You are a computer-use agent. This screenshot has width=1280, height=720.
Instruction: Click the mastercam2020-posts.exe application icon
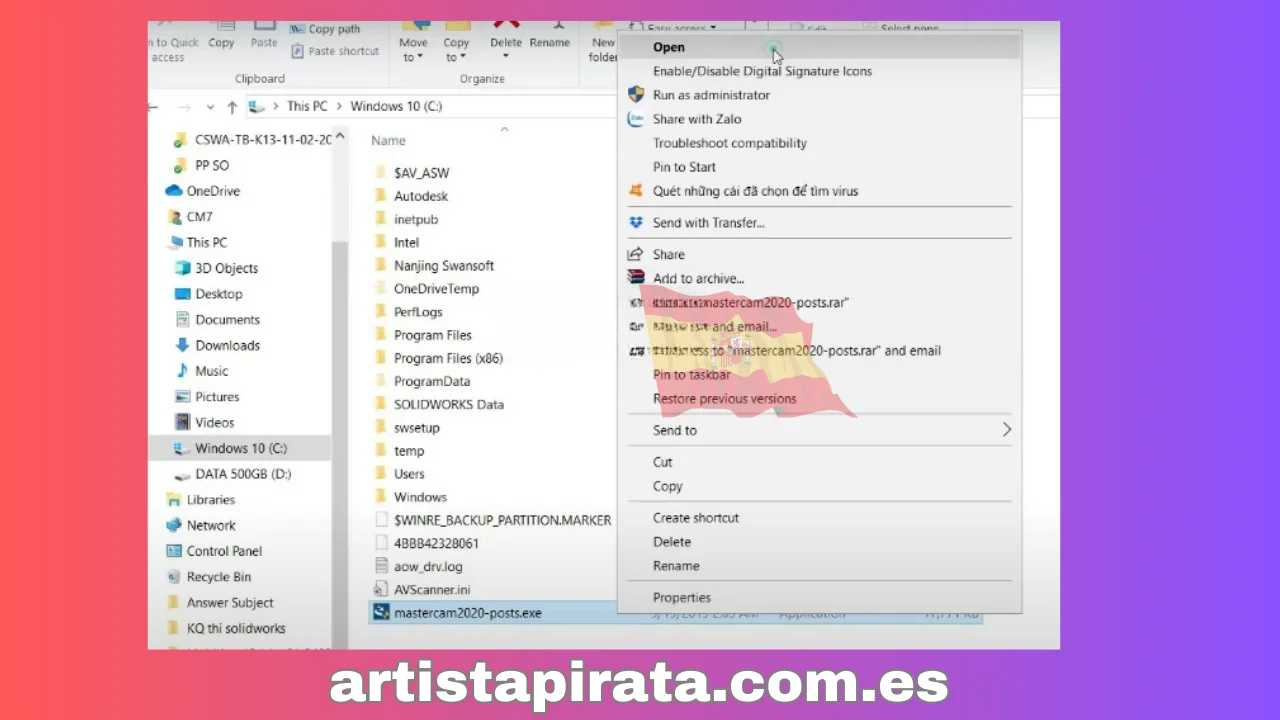[380, 613]
